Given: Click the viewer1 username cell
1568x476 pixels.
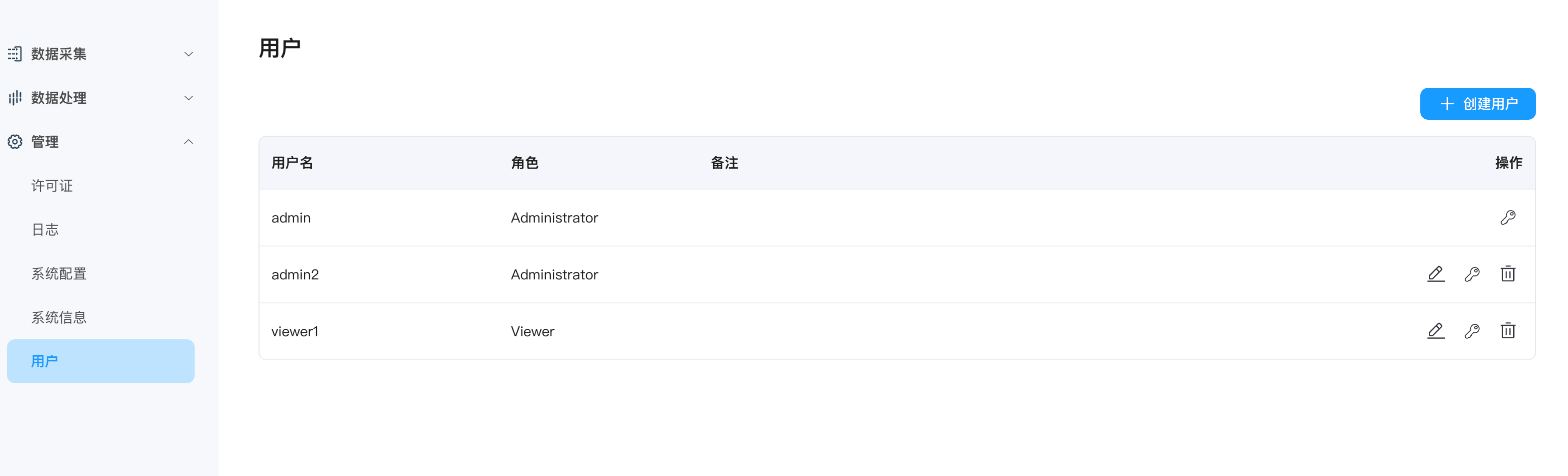Looking at the screenshot, I should [x=295, y=332].
